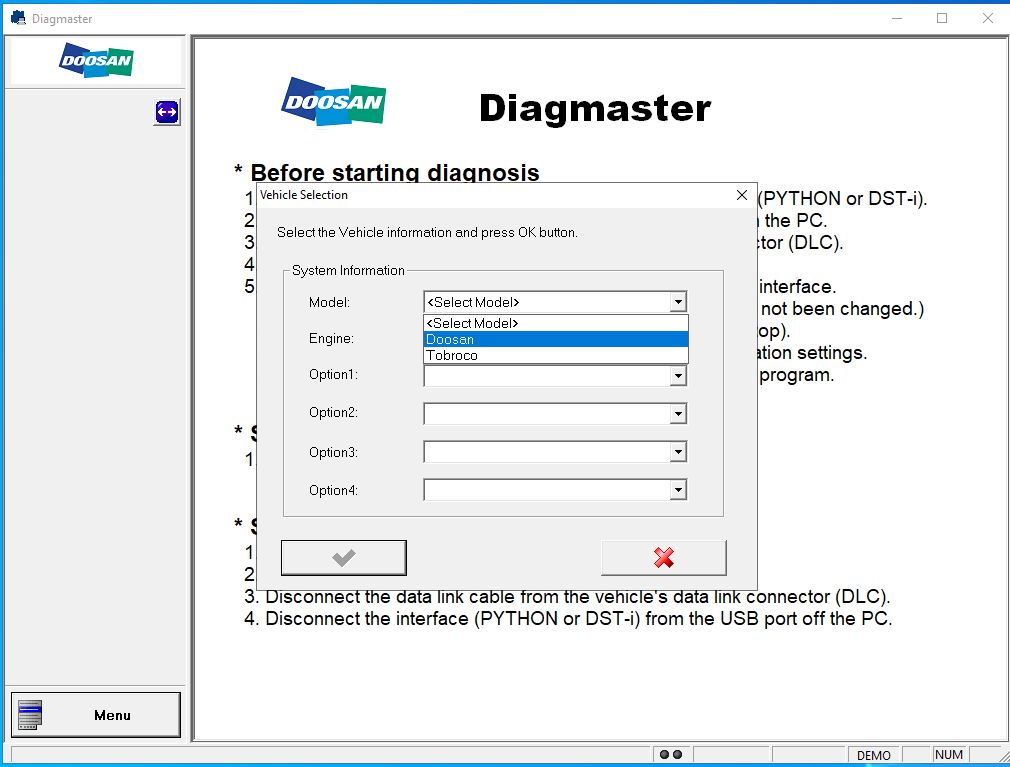The height and width of the screenshot is (767, 1010).
Task: Cancel with the red X button
Action: click(x=663, y=558)
